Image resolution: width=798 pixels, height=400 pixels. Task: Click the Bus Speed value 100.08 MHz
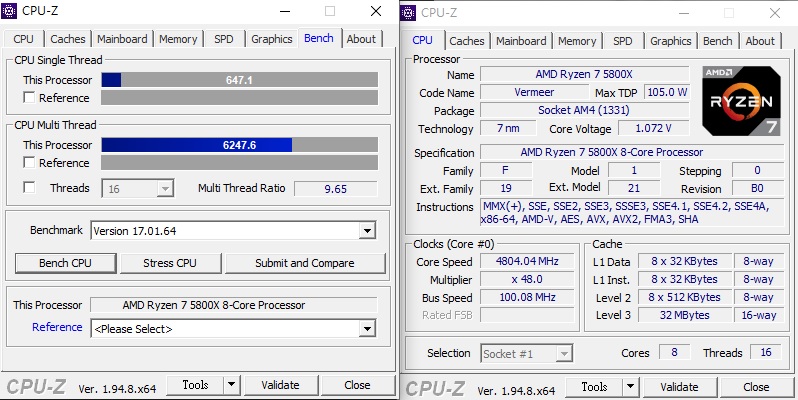527,297
